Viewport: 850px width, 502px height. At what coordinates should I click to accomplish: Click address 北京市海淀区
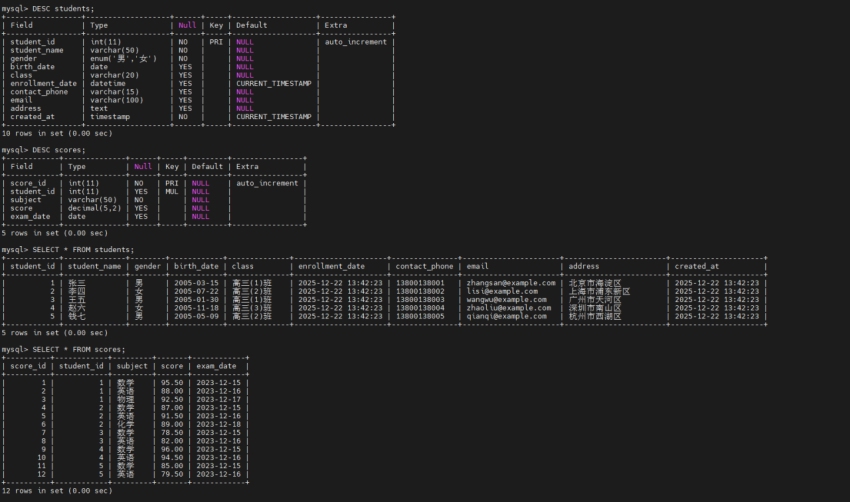pos(595,283)
